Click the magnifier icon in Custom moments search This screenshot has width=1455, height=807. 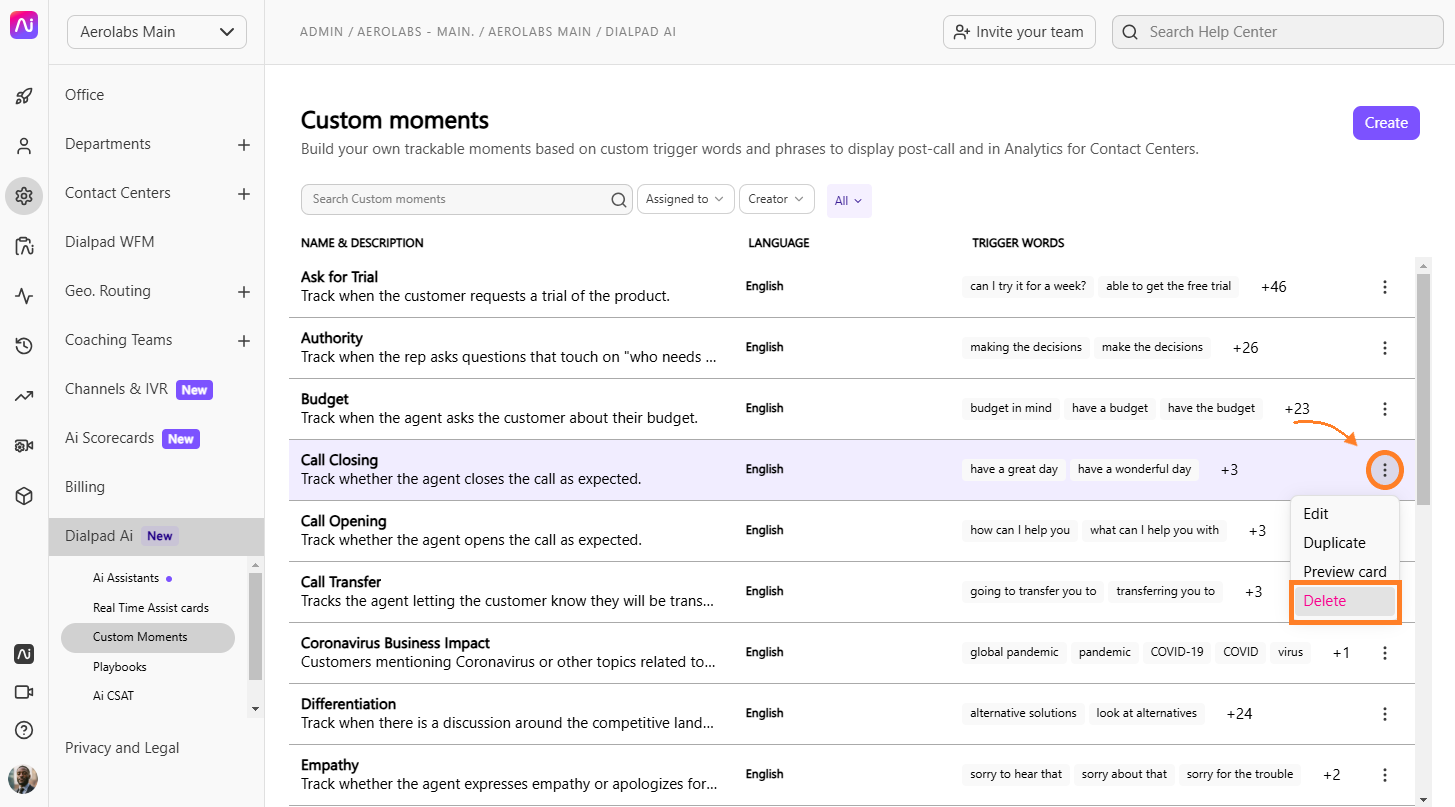point(619,200)
